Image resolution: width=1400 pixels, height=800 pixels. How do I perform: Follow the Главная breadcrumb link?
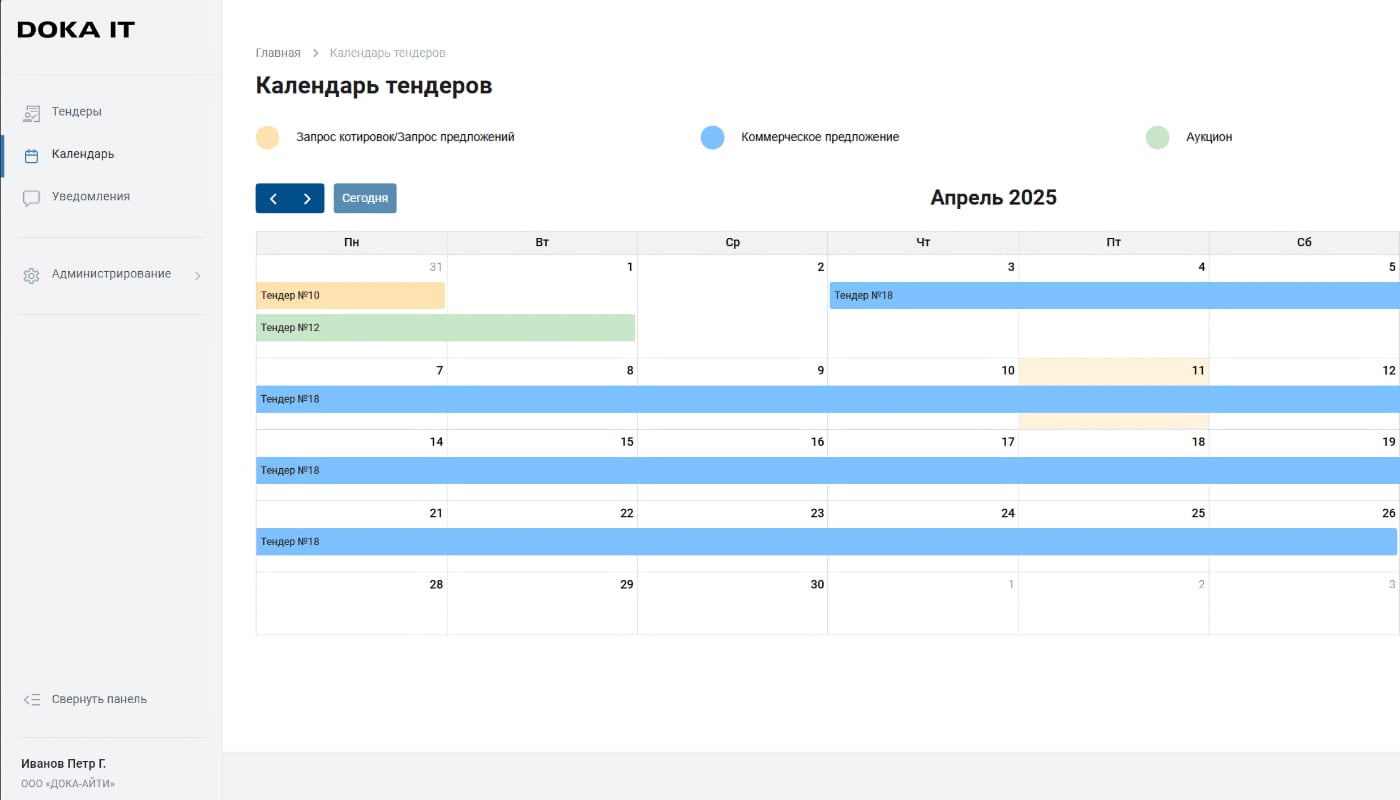click(x=278, y=53)
